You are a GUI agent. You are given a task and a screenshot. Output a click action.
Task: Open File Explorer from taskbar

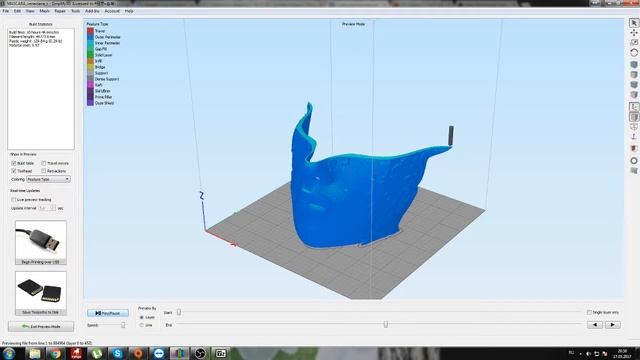(35, 353)
